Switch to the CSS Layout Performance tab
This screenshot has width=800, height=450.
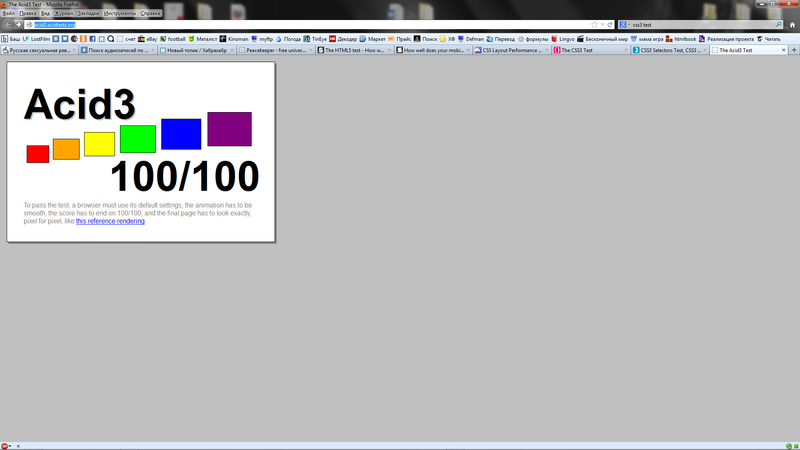[512, 50]
